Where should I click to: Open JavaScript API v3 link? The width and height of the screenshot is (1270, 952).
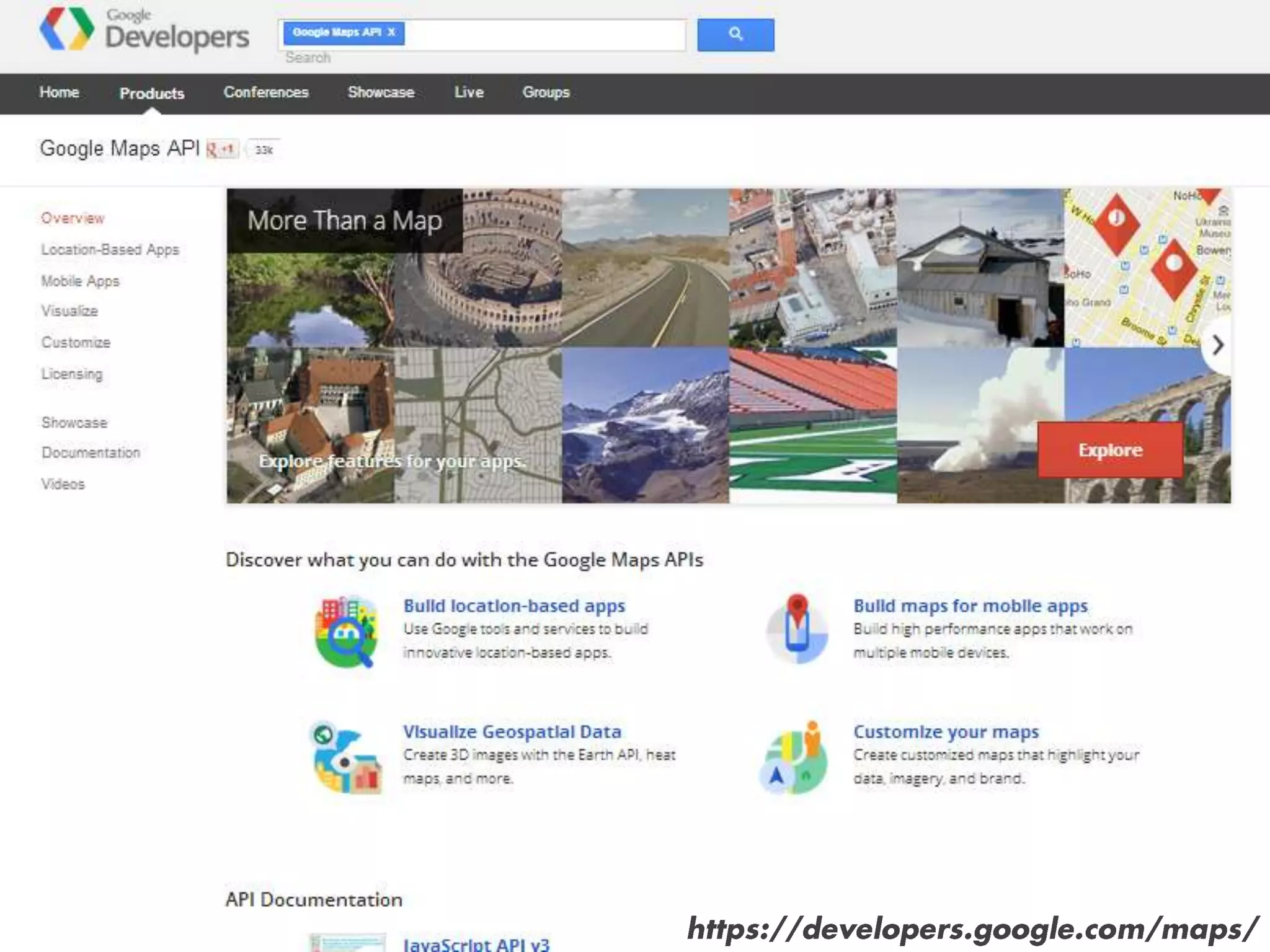pyautogui.click(x=476, y=944)
